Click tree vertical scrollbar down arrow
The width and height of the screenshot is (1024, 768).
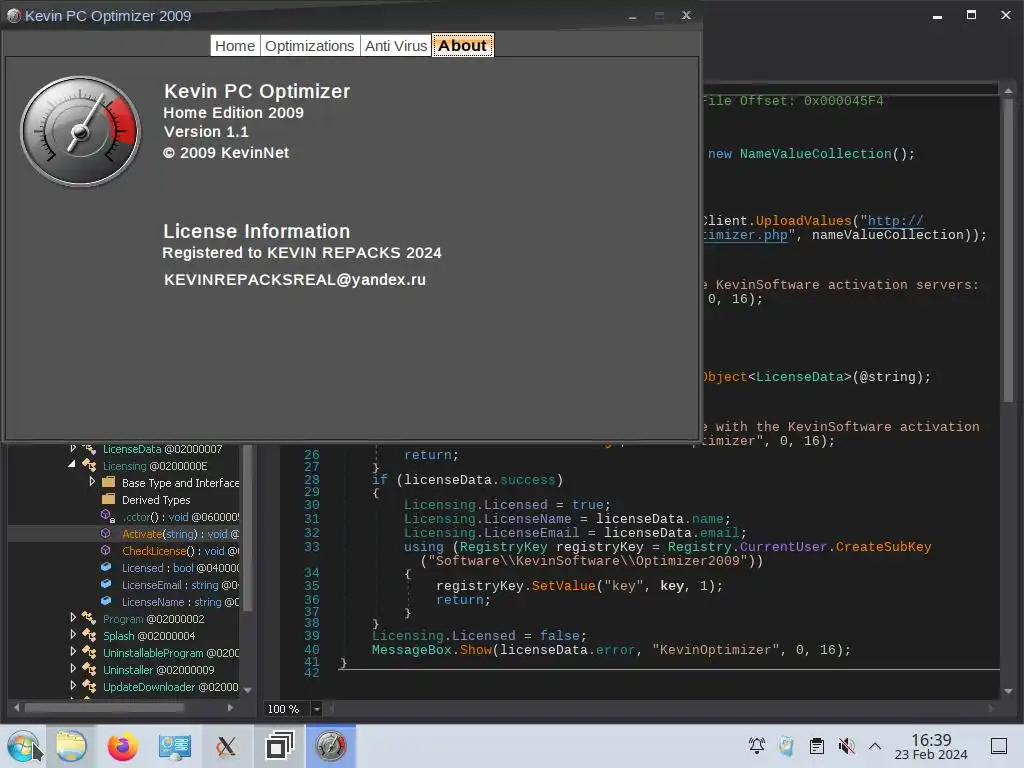(248, 690)
